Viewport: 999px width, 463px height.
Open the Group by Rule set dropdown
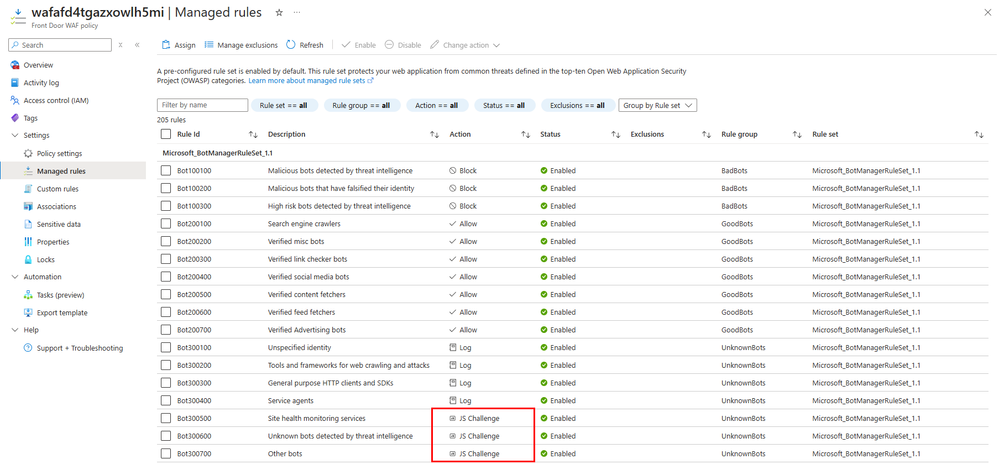click(658, 106)
